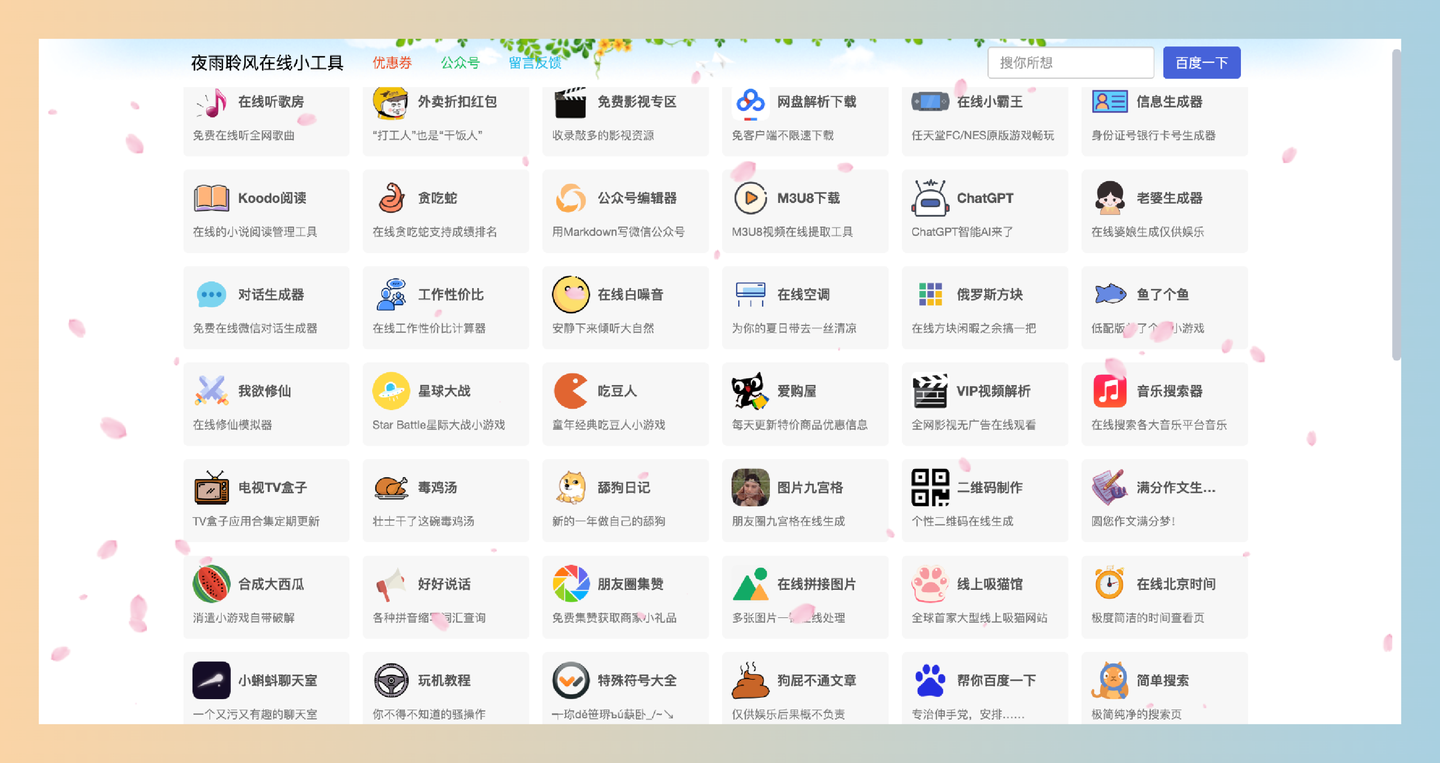
Task: Open the 玩机教程 steering wheel icon
Action: (x=391, y=681)
